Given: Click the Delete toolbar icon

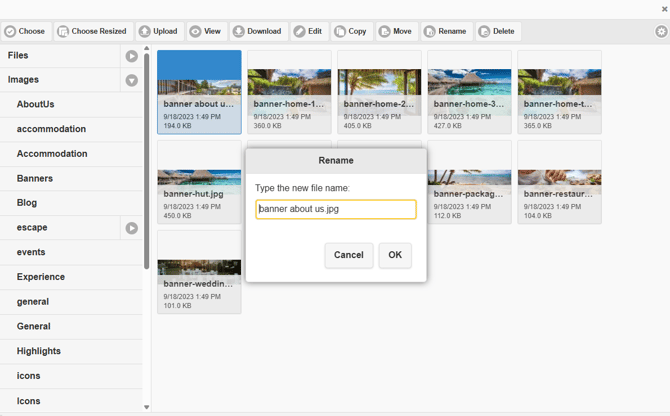Looking at the screenshot, I should pyautogui.click(x=485, y=31).
